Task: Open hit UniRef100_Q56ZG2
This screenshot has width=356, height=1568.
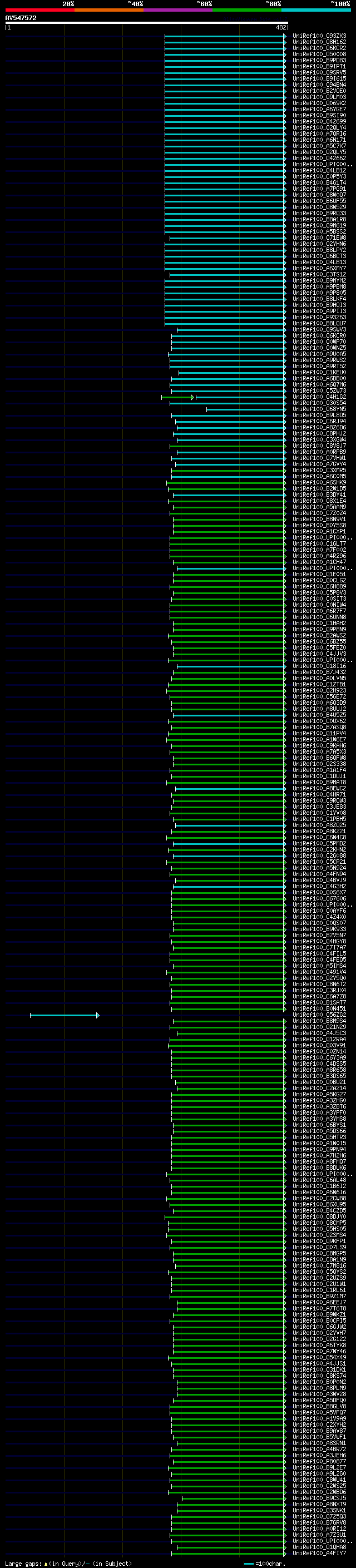Action: tap(319, 1015)
